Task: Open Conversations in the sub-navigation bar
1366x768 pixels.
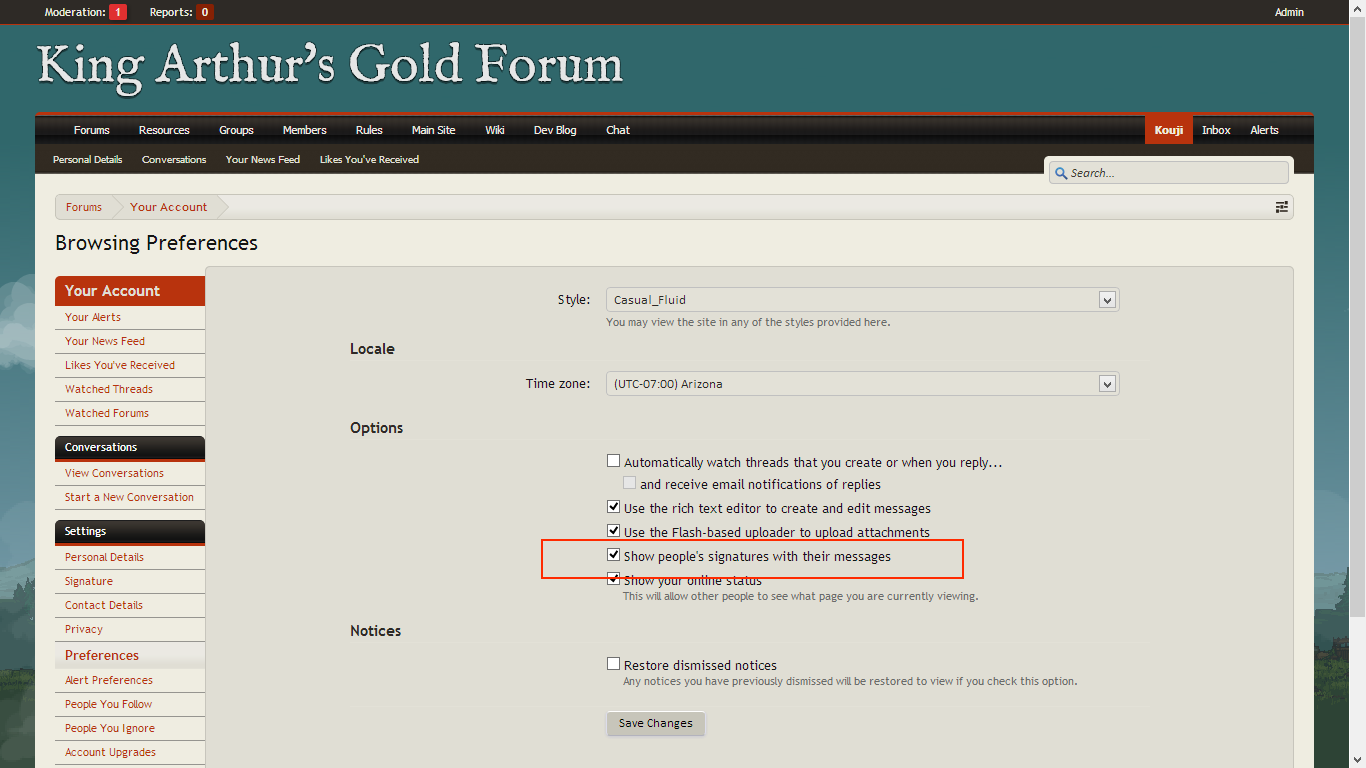Action: point(174,159)
